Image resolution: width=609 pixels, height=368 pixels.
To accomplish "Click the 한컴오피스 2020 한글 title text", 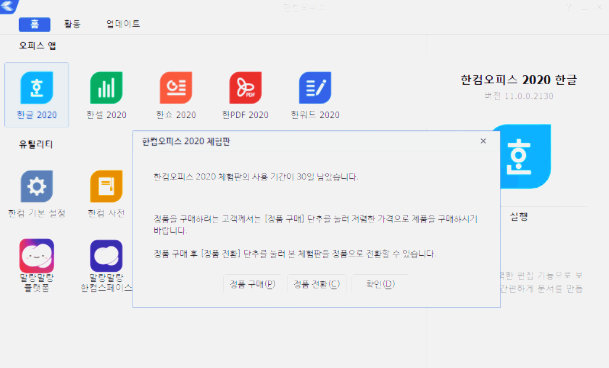I will pos(519,80).
